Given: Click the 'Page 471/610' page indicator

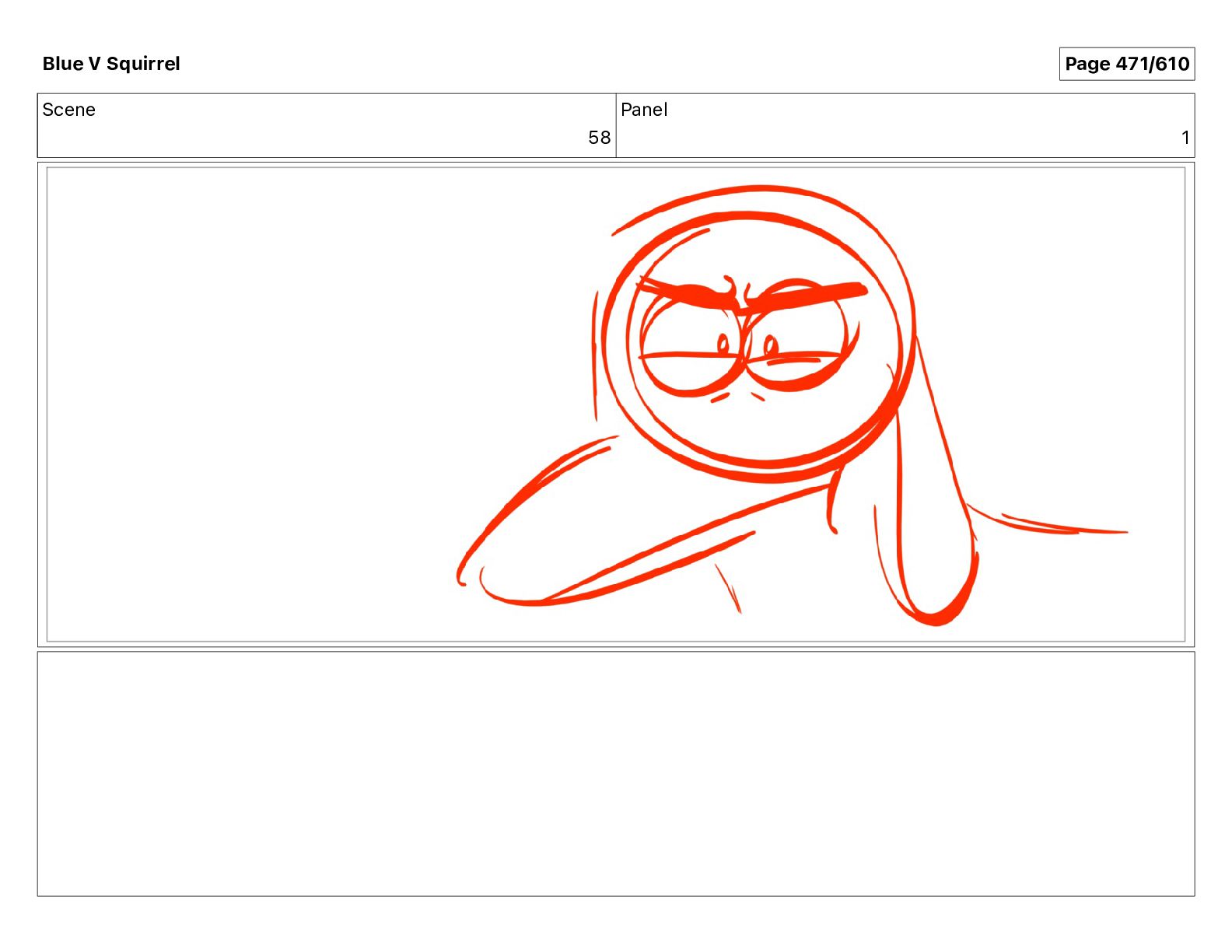Looking at the screenshot, I should (x=1126, y=64).
